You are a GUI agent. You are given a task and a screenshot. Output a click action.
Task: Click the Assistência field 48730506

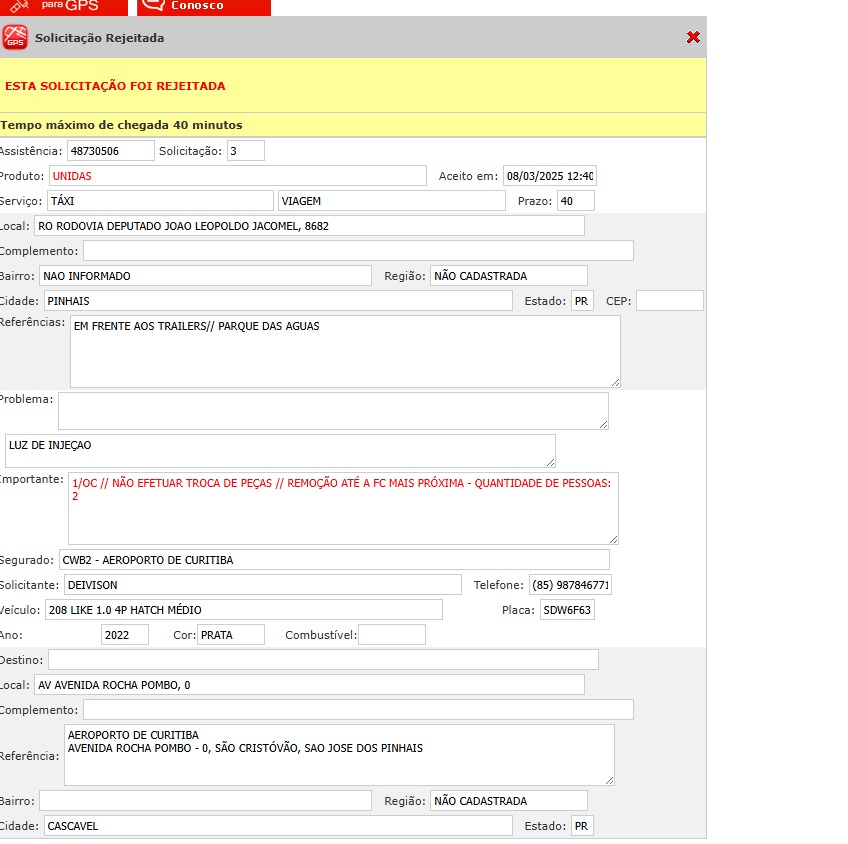point(110,151)
